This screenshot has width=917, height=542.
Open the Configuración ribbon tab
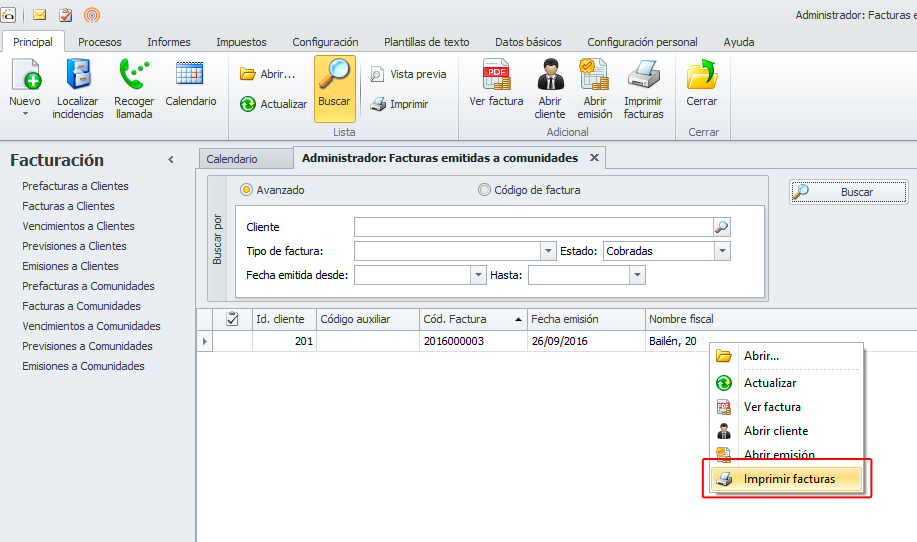click(325, 42)
